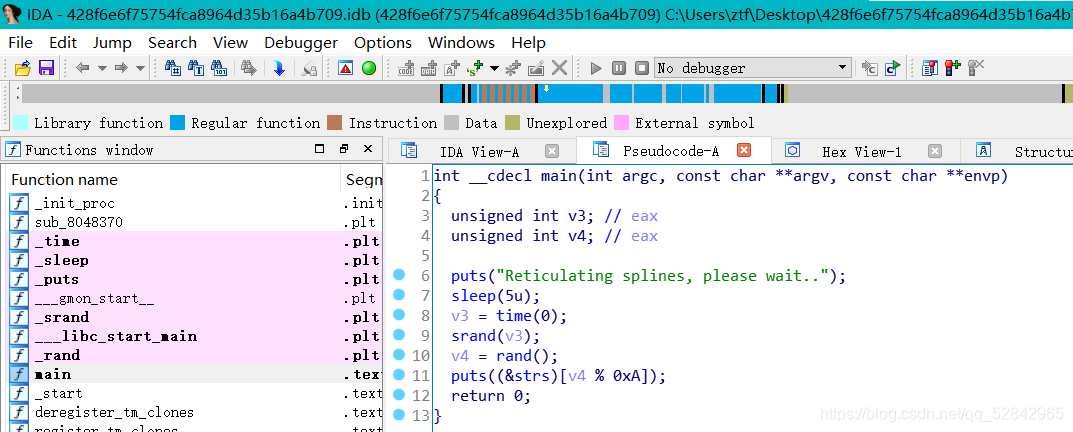Stop the debugger process
This screenshot has width=1073, height=432.
[641, 68]
